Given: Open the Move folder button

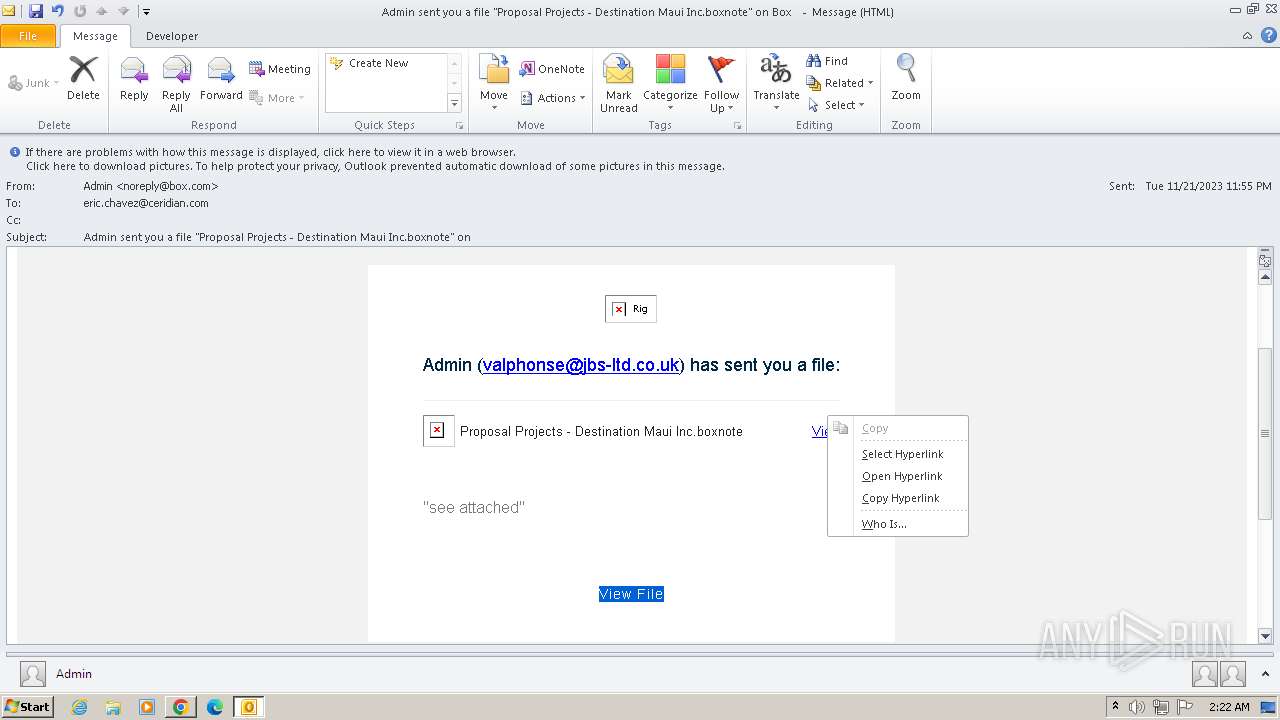Looking at the screenshot, I should coord(494,83).
